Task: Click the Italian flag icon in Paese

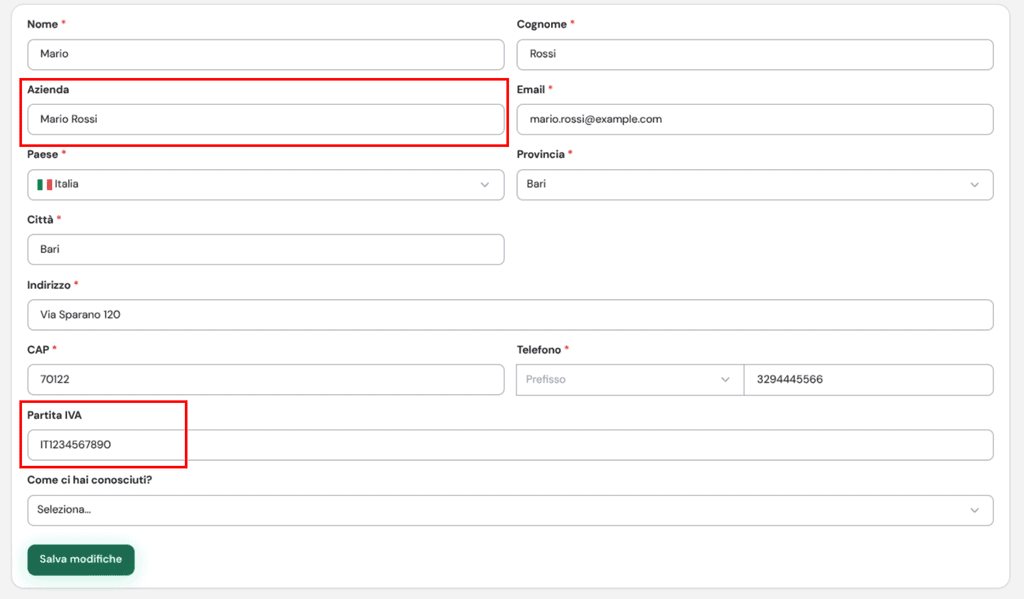Action: coord(44,185)
